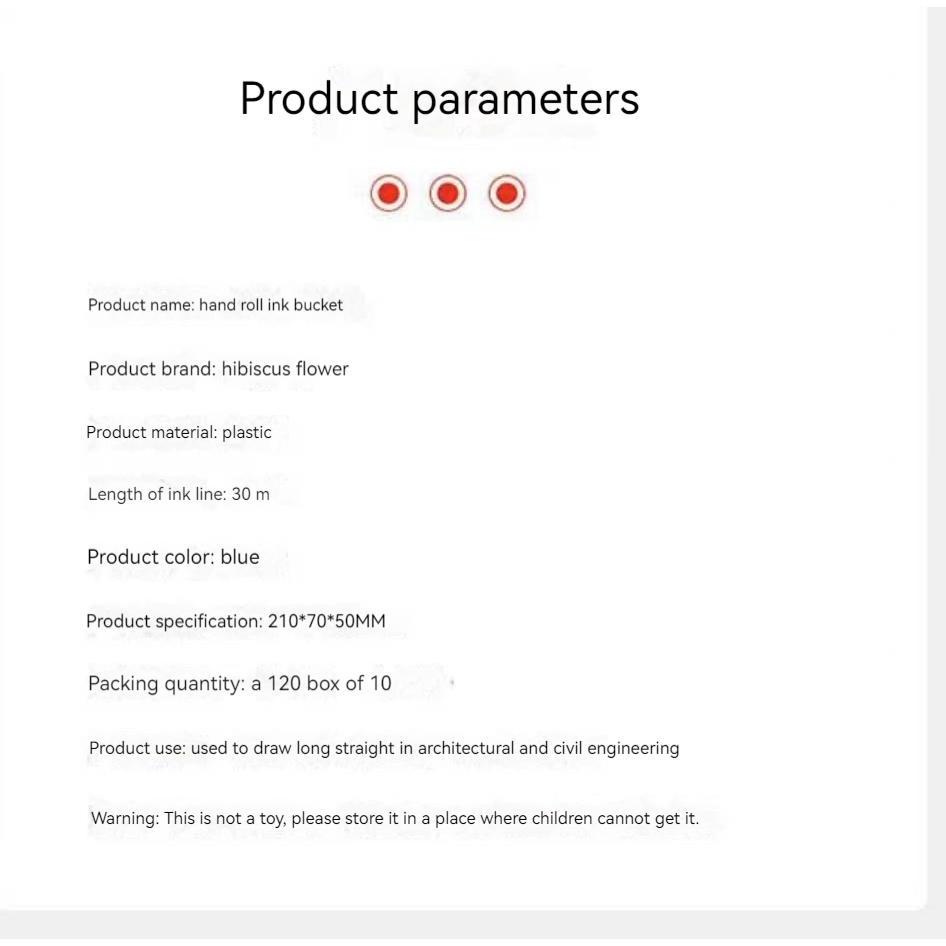
Task: Select the "plastic" material value
Action: click(x=247, y=432)
